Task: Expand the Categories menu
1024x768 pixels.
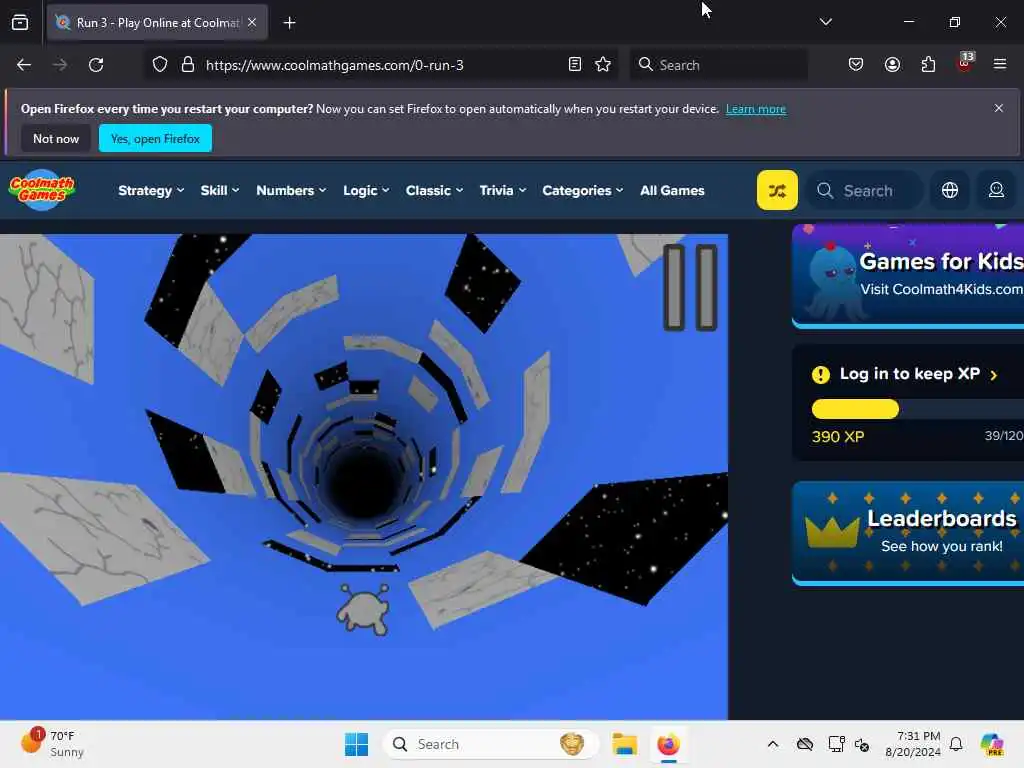Action: tap(583, 191)
